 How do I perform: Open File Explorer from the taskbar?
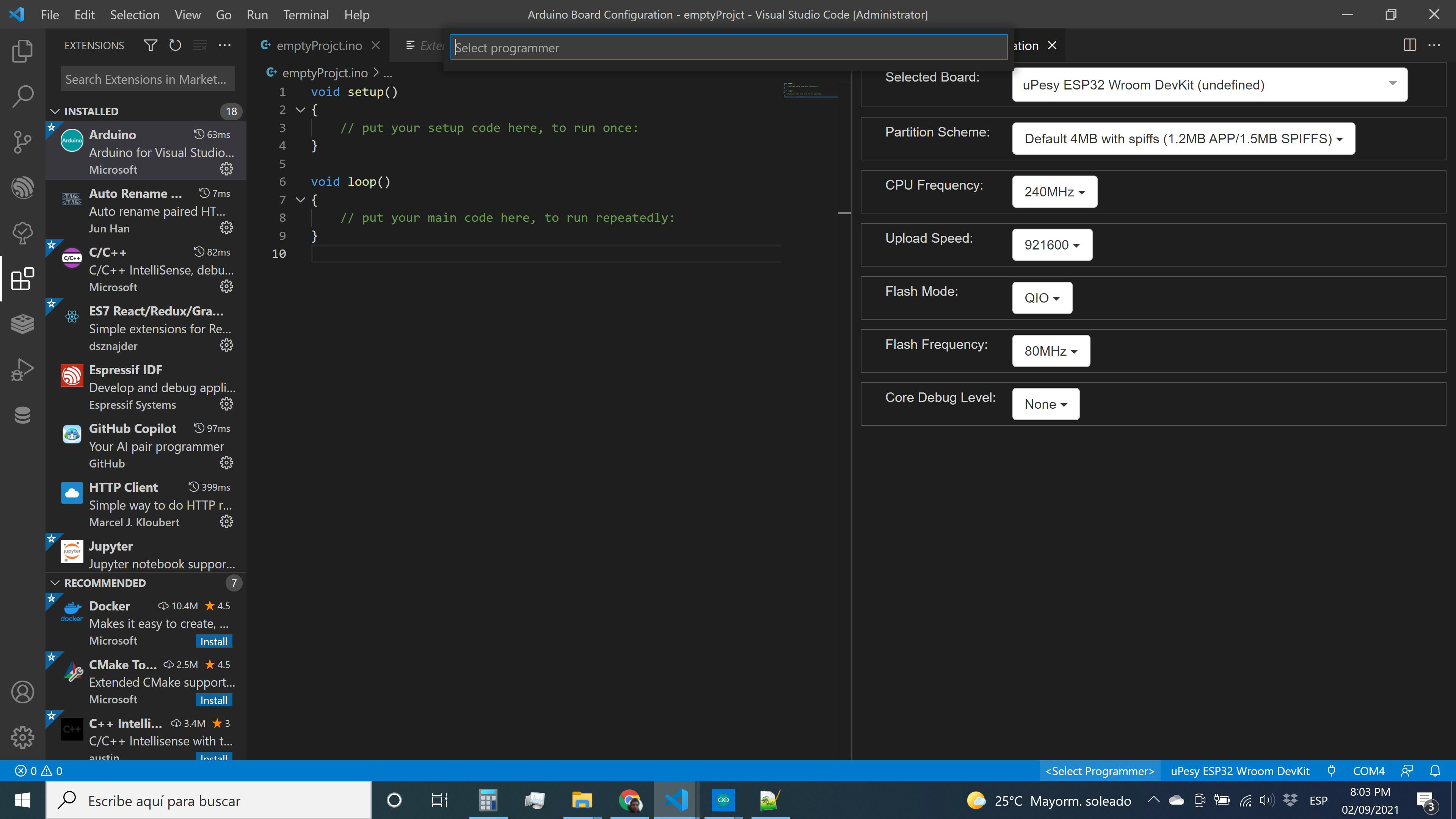coord(582,800)
